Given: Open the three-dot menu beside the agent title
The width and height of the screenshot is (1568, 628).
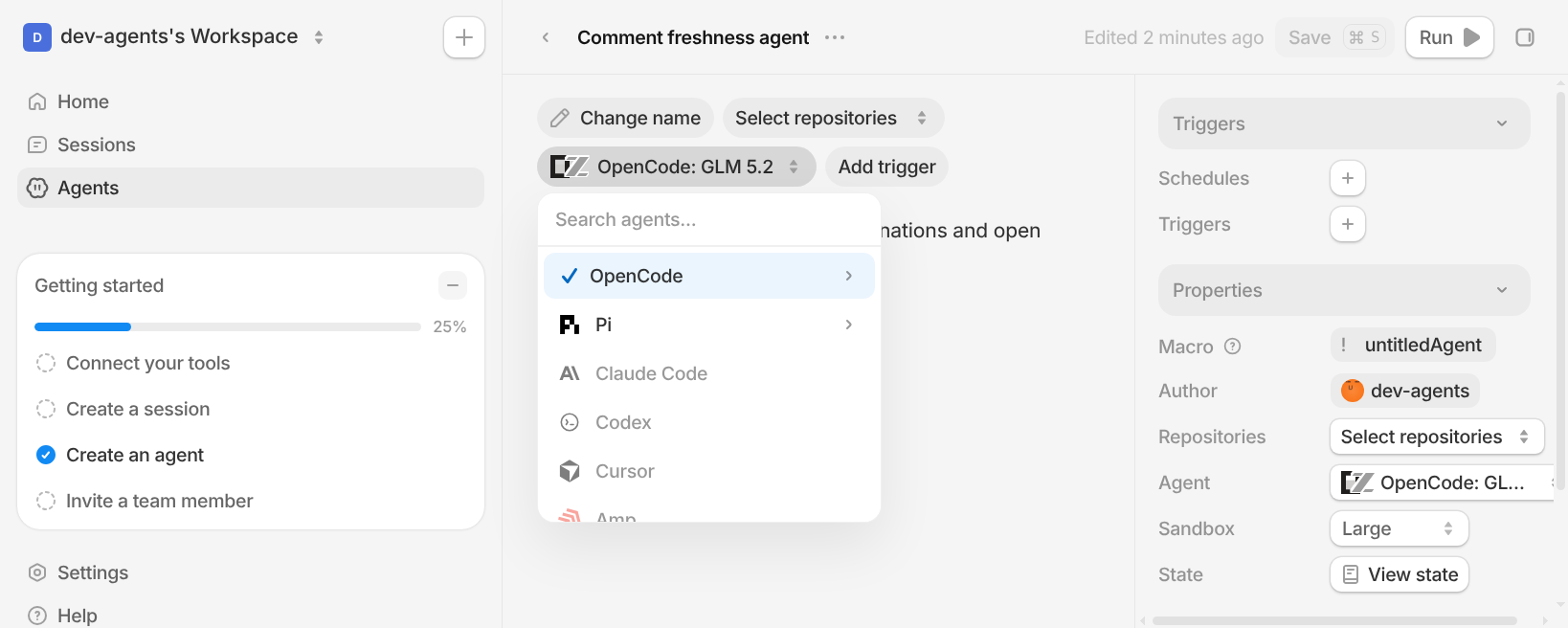Looking at the screenshot, I should (x=835, y=37).
